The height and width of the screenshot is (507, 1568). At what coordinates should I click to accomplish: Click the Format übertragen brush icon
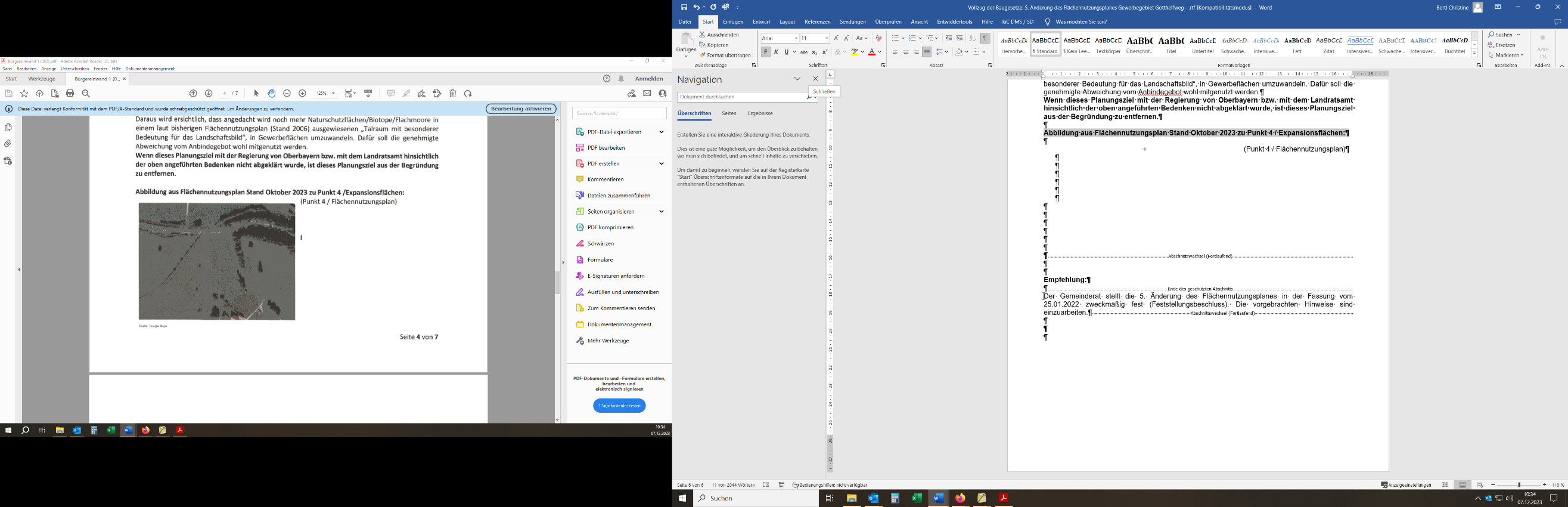point(703,55)
